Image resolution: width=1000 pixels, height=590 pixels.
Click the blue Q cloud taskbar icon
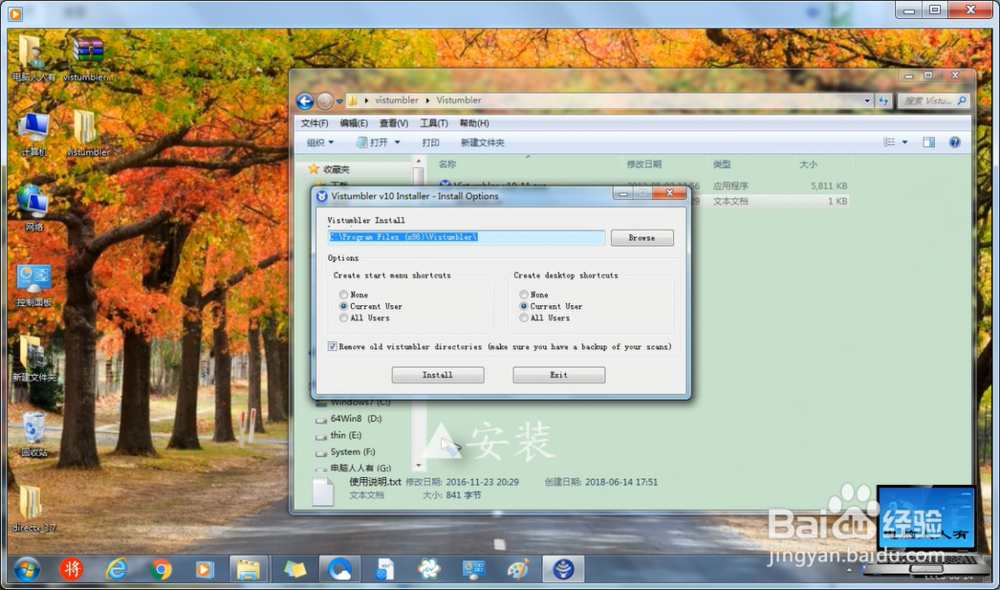click(339, 569)
